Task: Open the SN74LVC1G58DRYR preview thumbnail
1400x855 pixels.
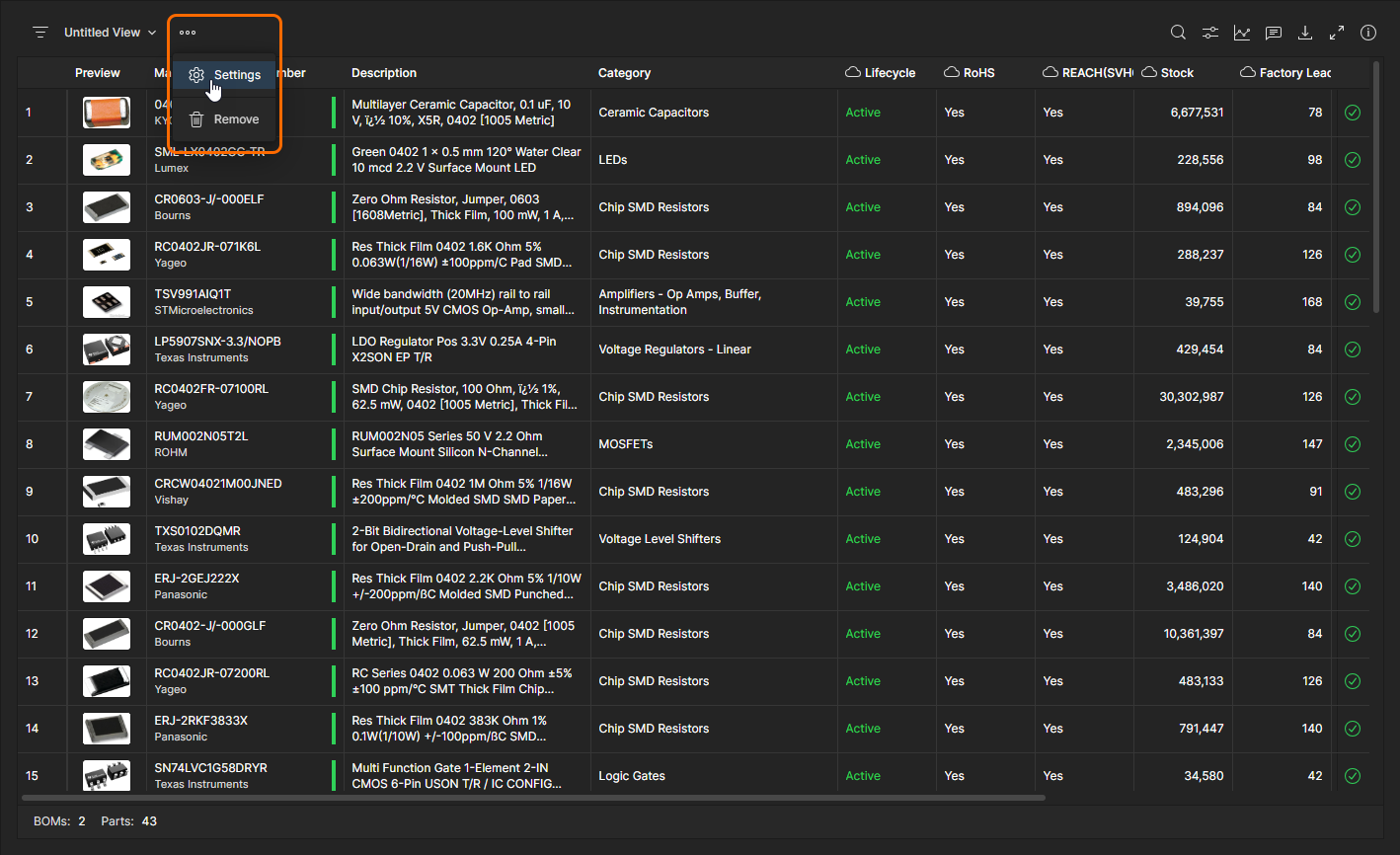Action: pyautogui.click(x=107, y=776)
